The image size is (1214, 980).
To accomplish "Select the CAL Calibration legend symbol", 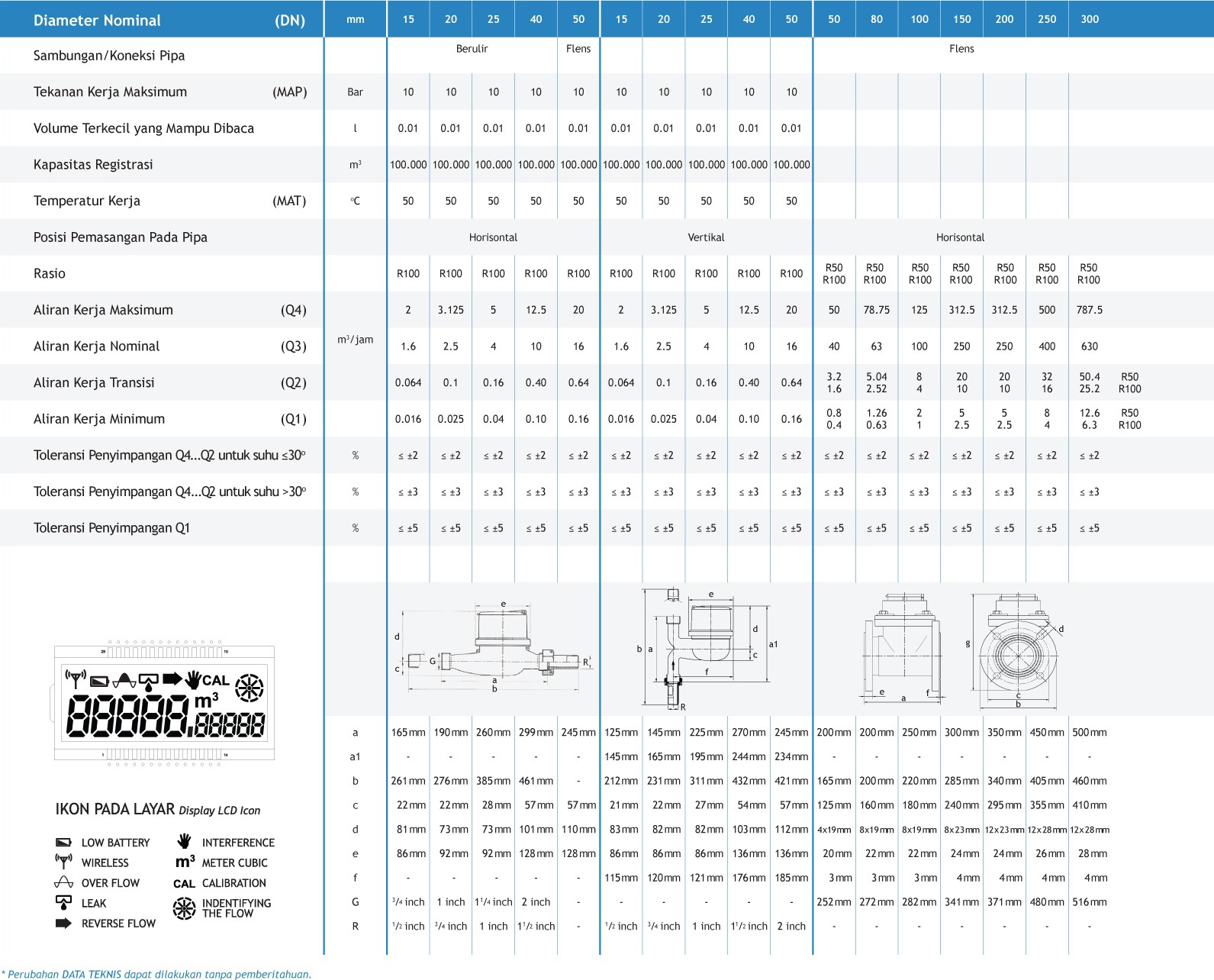I will click(x=184, y=884).
